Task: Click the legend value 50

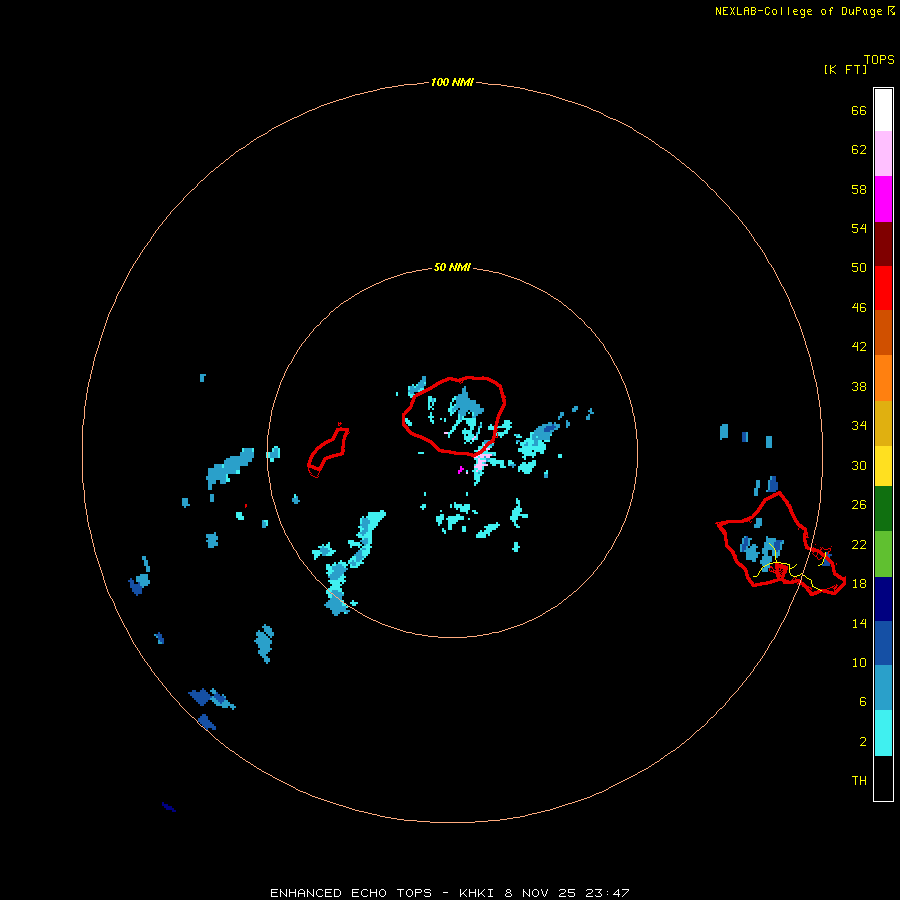Action: tap(859, 267)
